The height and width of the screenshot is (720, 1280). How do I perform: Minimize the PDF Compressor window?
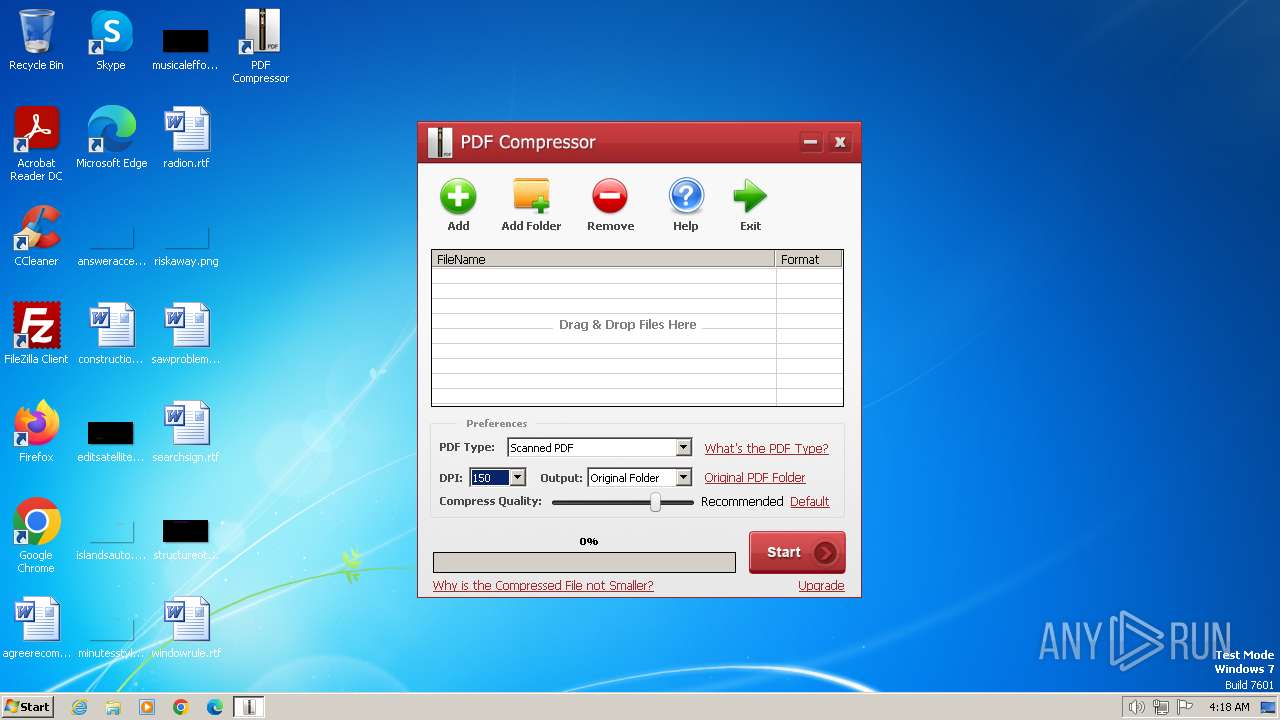tap(811, 142)
